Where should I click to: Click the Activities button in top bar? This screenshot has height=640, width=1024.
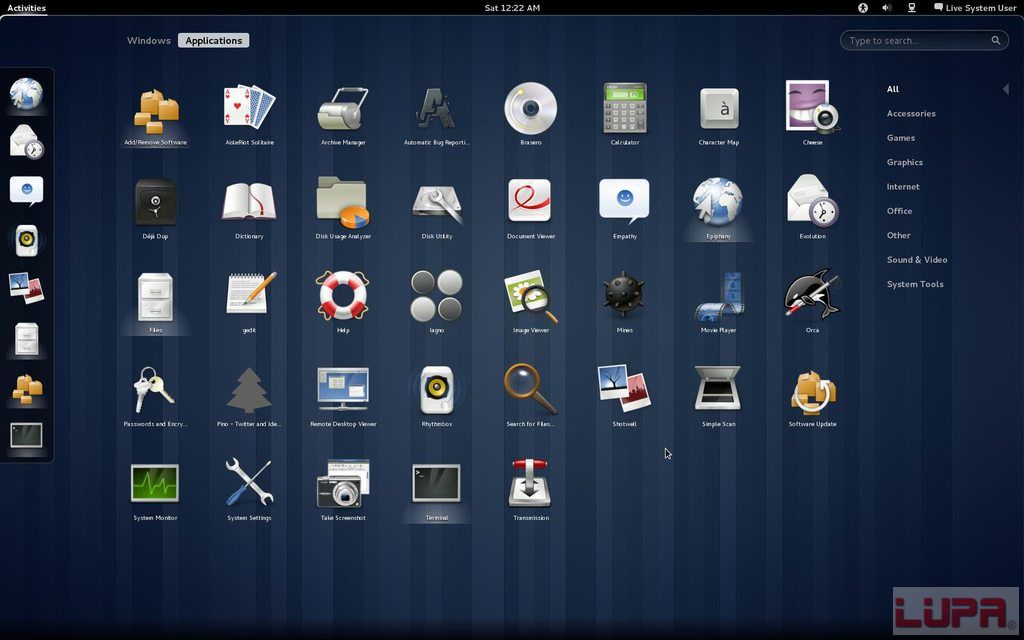(26, 8)
